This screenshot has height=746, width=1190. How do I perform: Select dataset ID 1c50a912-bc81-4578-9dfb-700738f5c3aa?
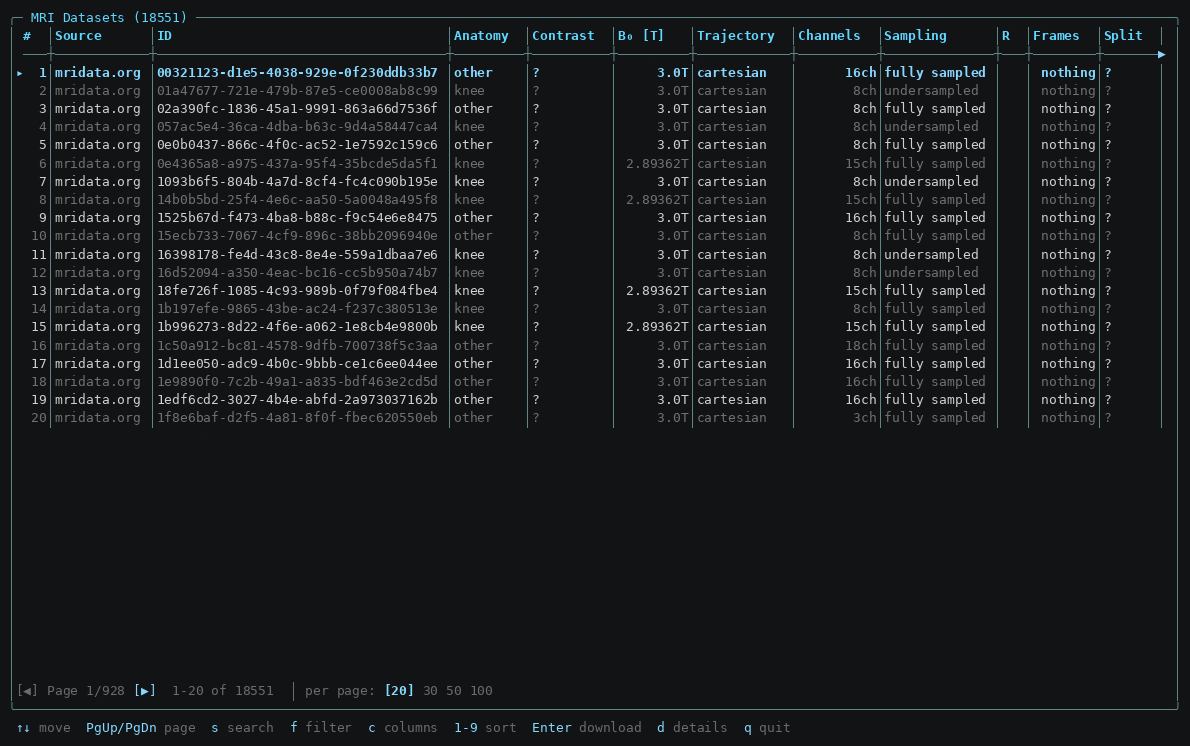pos(298,346)
